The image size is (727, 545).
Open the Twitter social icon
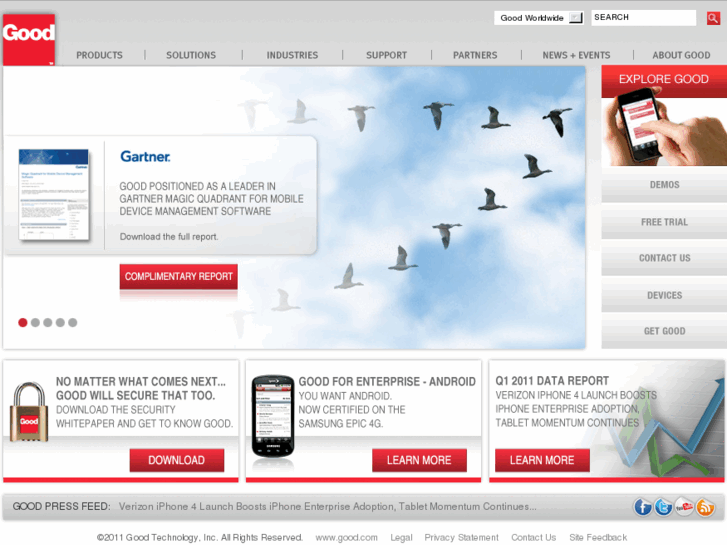coord(663,507)
